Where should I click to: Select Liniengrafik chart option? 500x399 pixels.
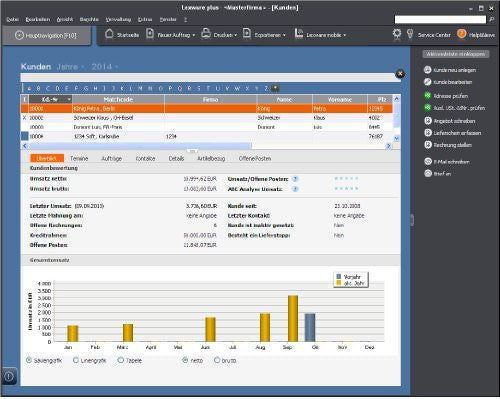(x=76, y=360)
